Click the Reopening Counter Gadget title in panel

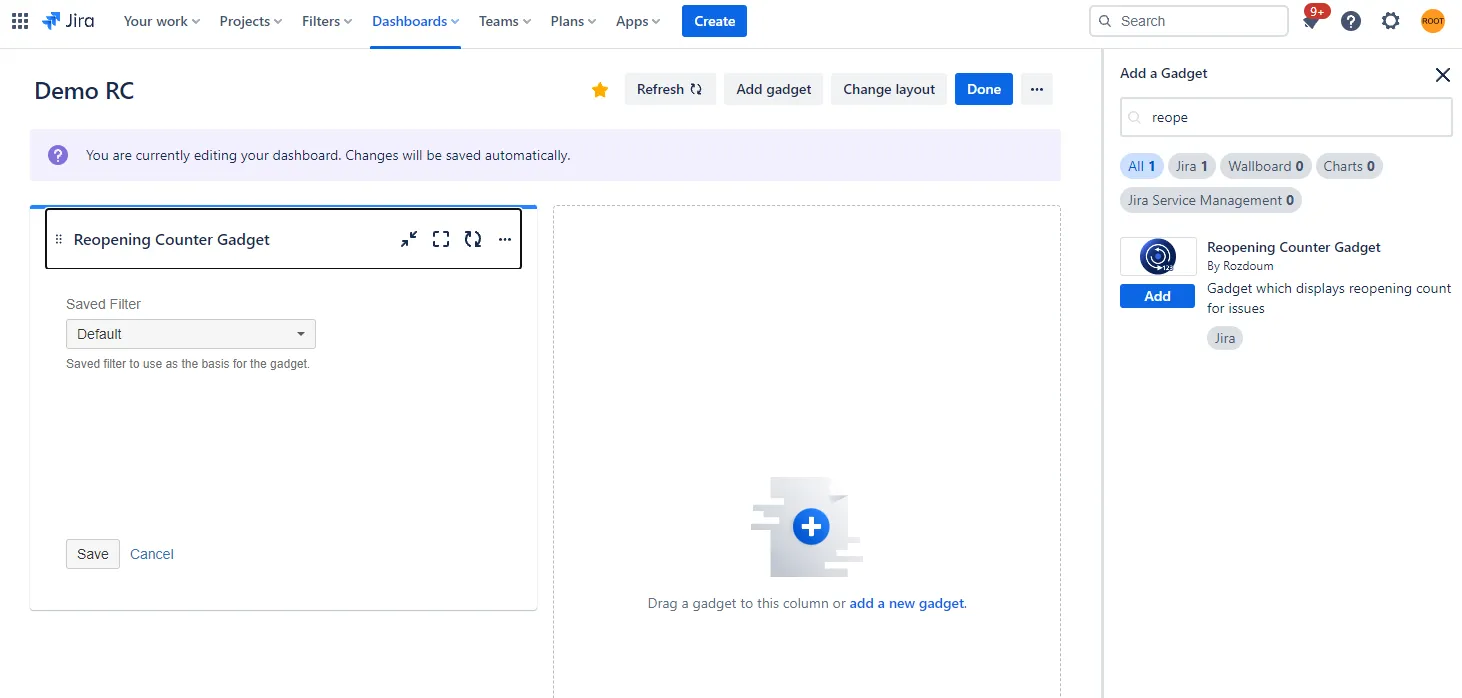pos(1294,247)
